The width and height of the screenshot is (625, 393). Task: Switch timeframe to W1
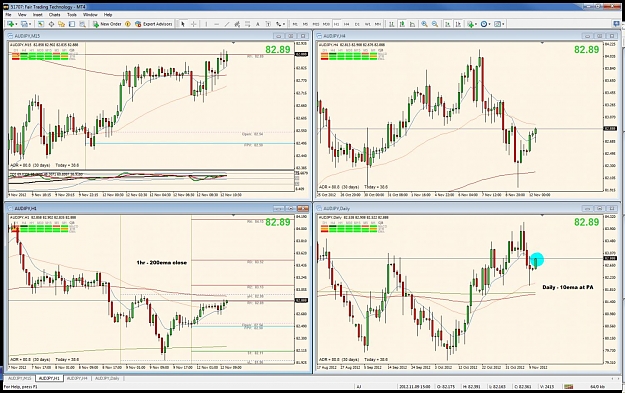[367, 24]
